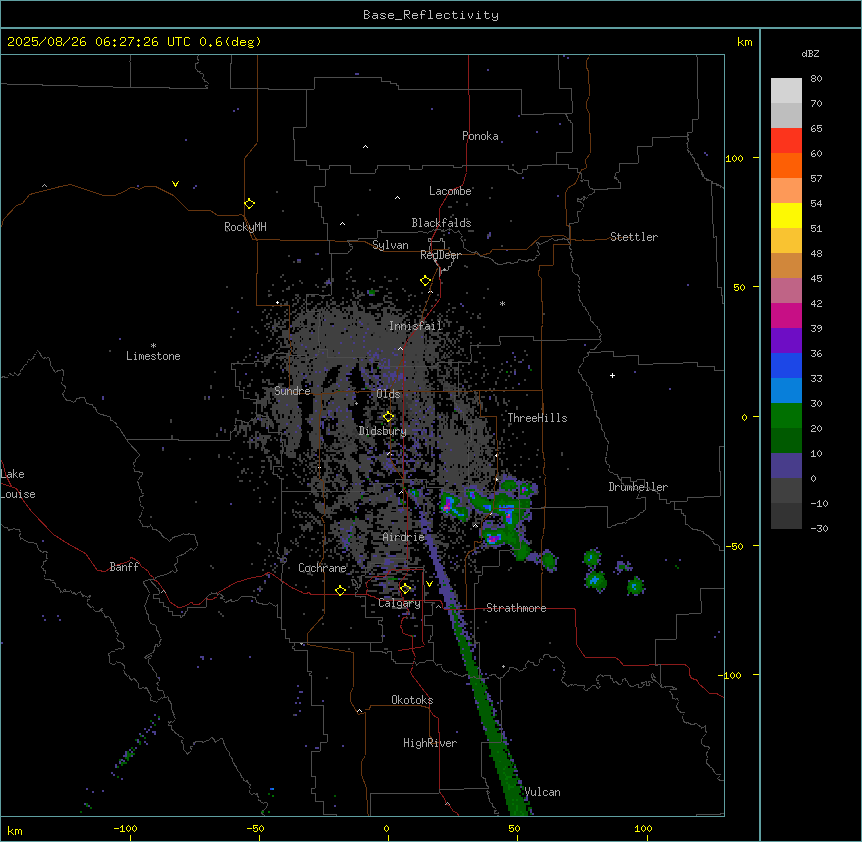Click the -50 tick on right axis
This screenshot has width=862, height=842.
(734, 546)
